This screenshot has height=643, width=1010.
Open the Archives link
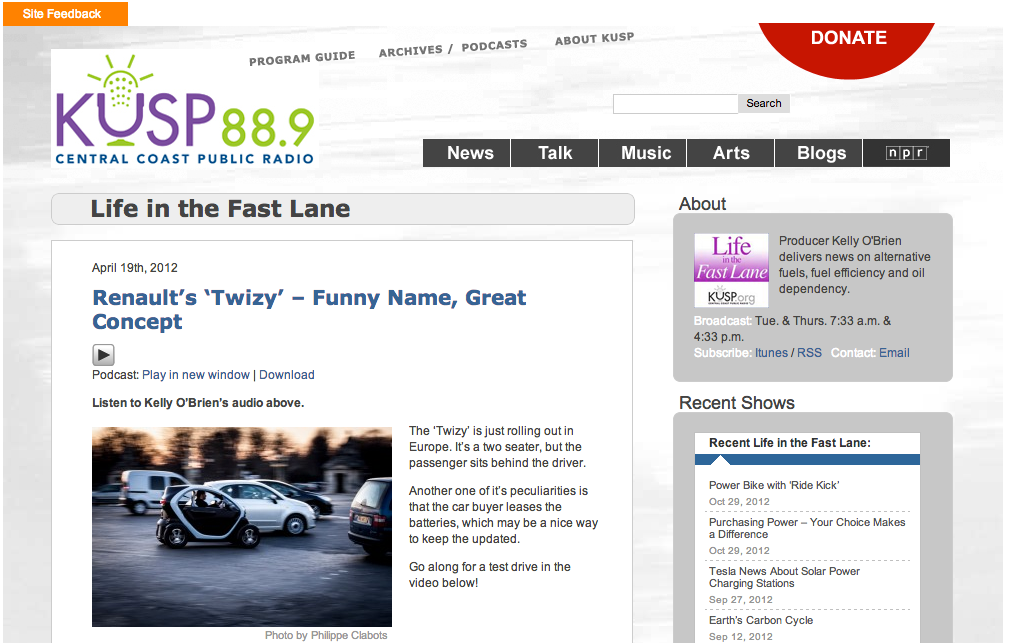tap(410, 50)
